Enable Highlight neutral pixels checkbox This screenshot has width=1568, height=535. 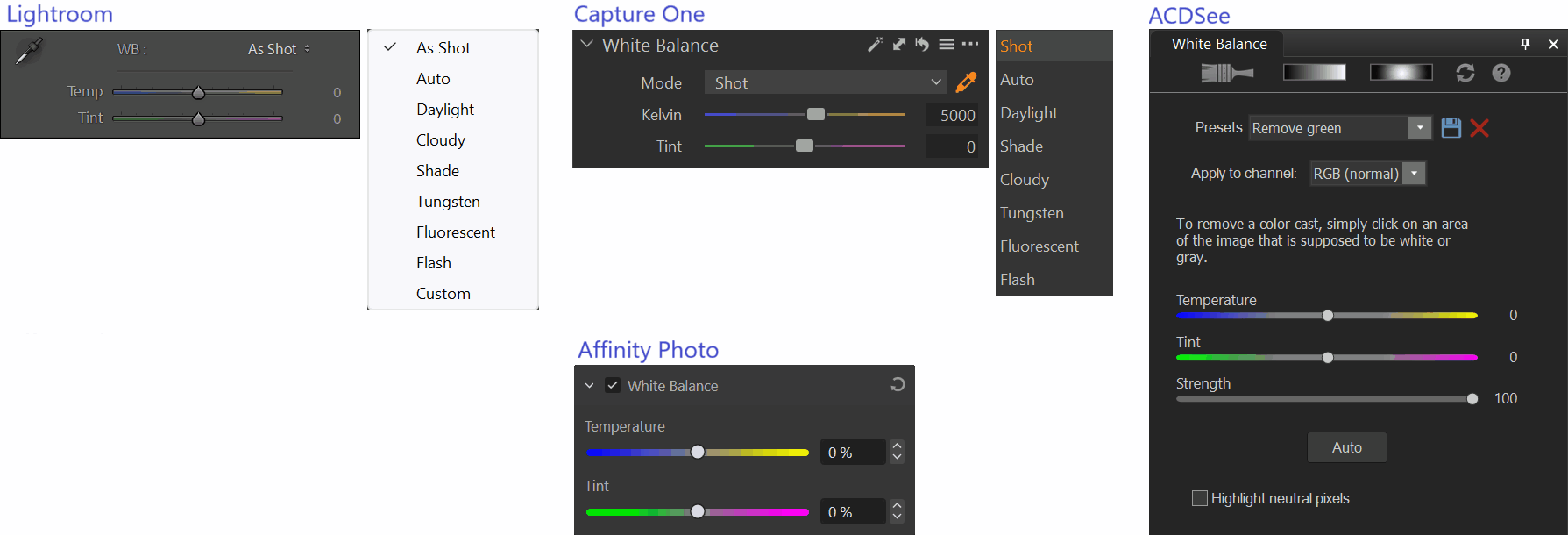click(x=1200, y=498)
